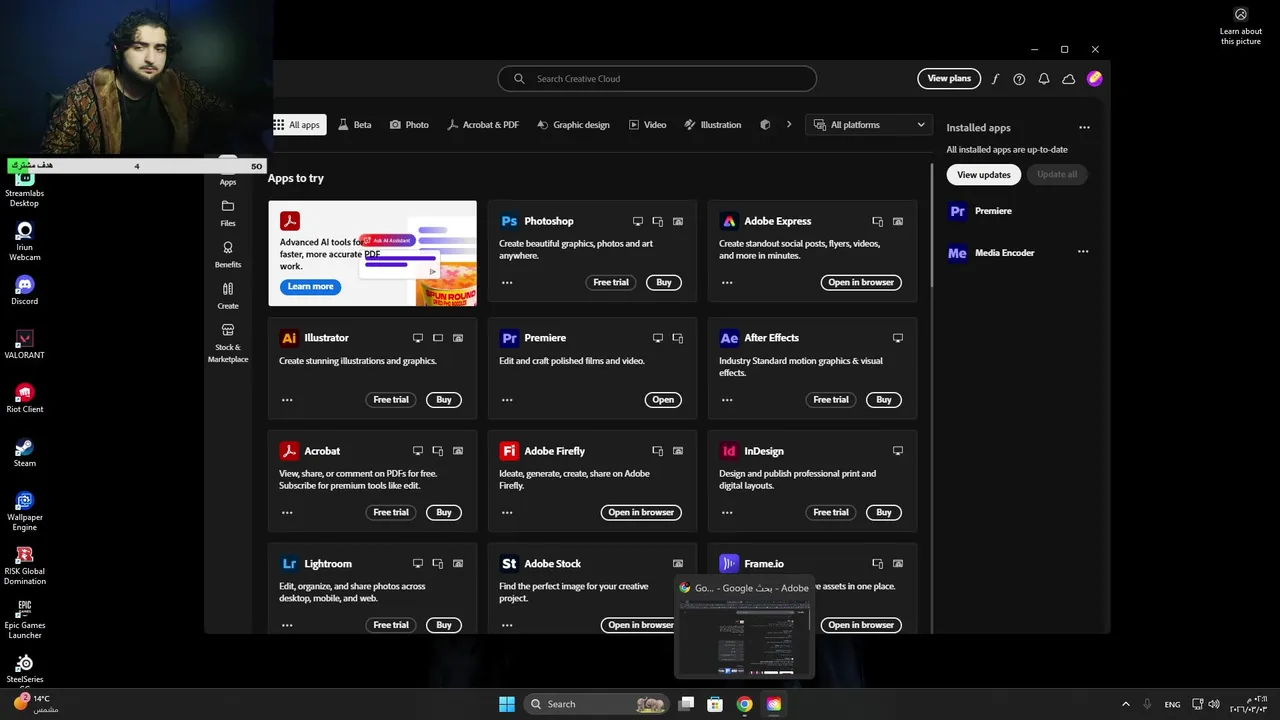Click Learn more on Acrobat banner

[310, 287]
